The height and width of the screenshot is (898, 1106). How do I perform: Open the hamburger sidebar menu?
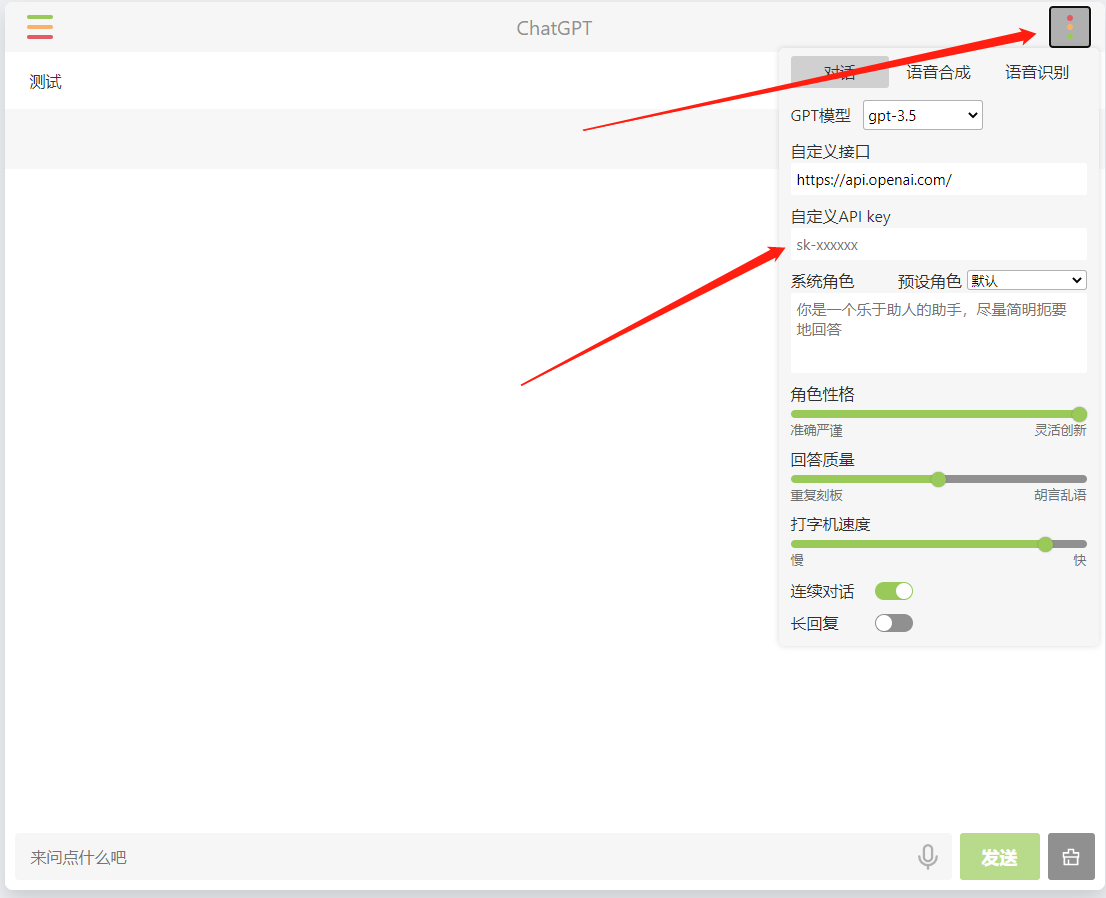coord(40,27)
